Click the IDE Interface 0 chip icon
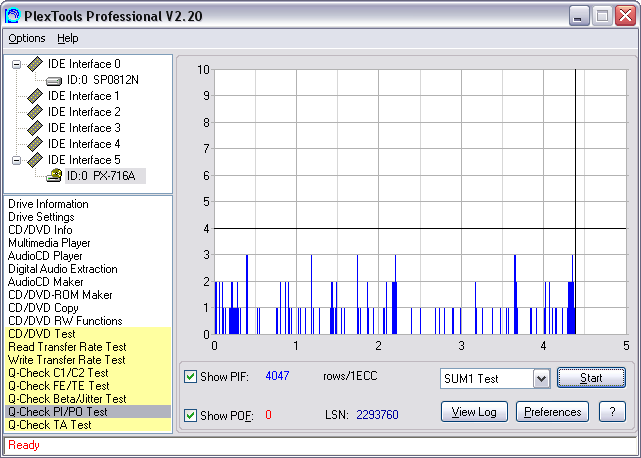This screenshot has width=641, height=458. click(x=35, y=64)
